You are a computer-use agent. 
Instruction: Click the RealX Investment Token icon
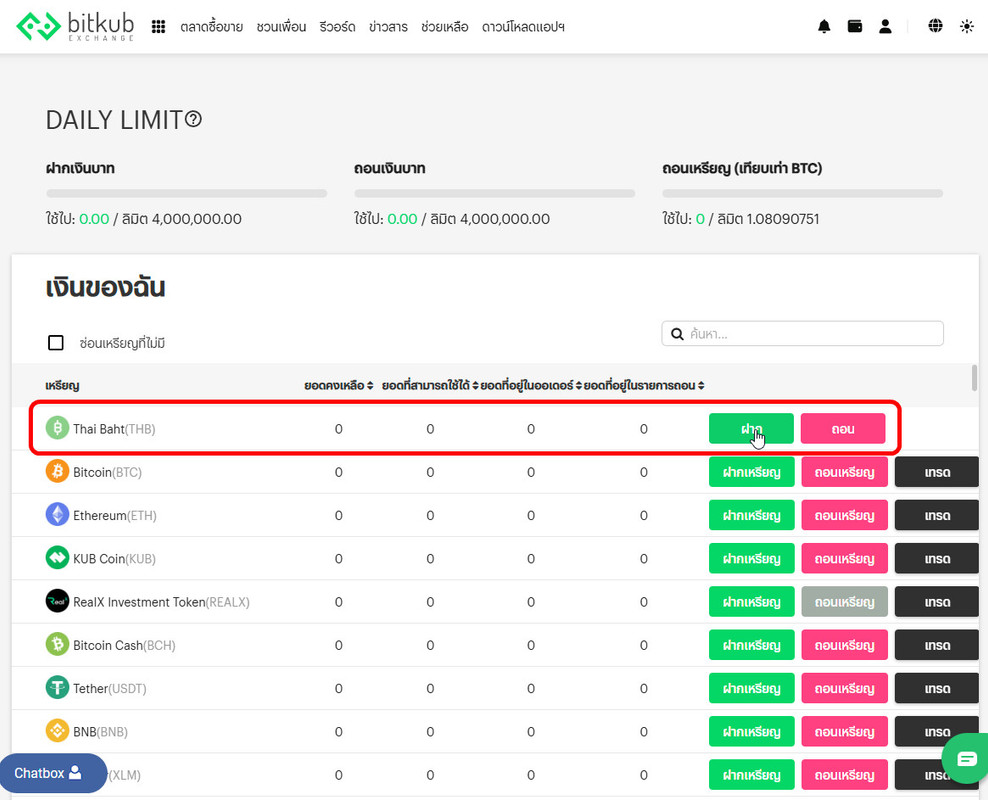(x=57, y=601)
